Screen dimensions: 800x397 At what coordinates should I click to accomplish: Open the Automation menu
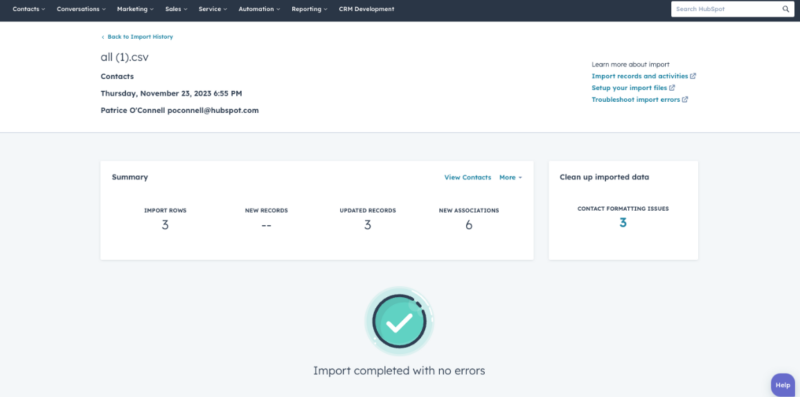(259, 9)
